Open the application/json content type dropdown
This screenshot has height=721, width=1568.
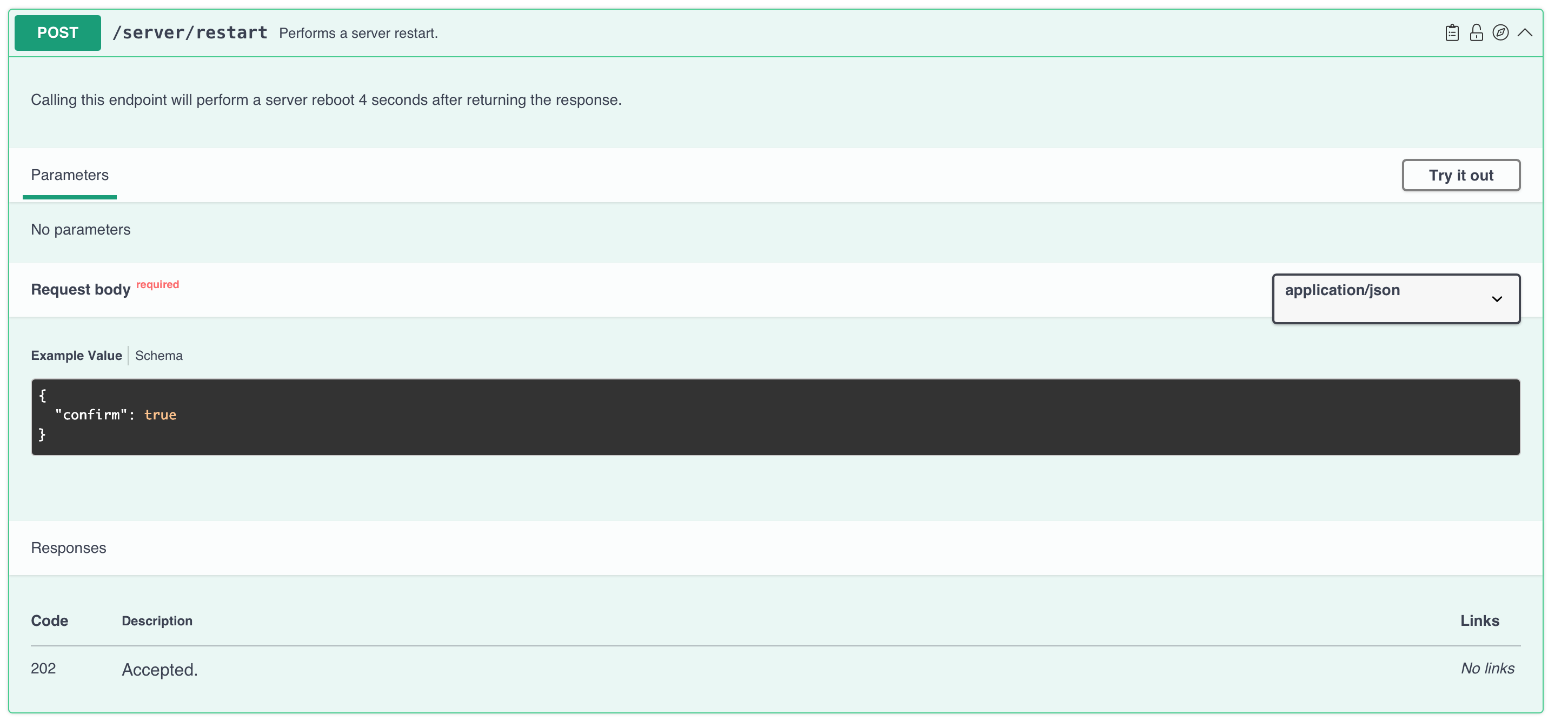pyautogui.click(x=1396, y=298)
